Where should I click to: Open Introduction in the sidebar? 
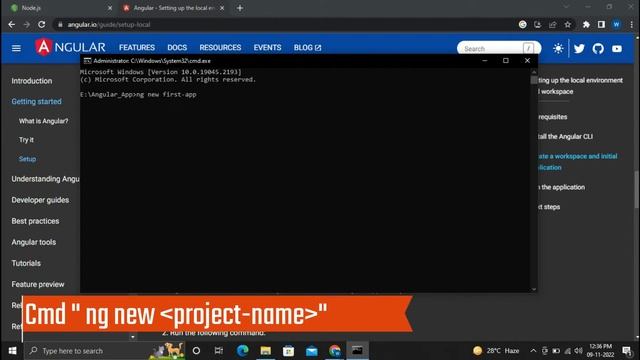pyautogui.click(x=31, y=81)
